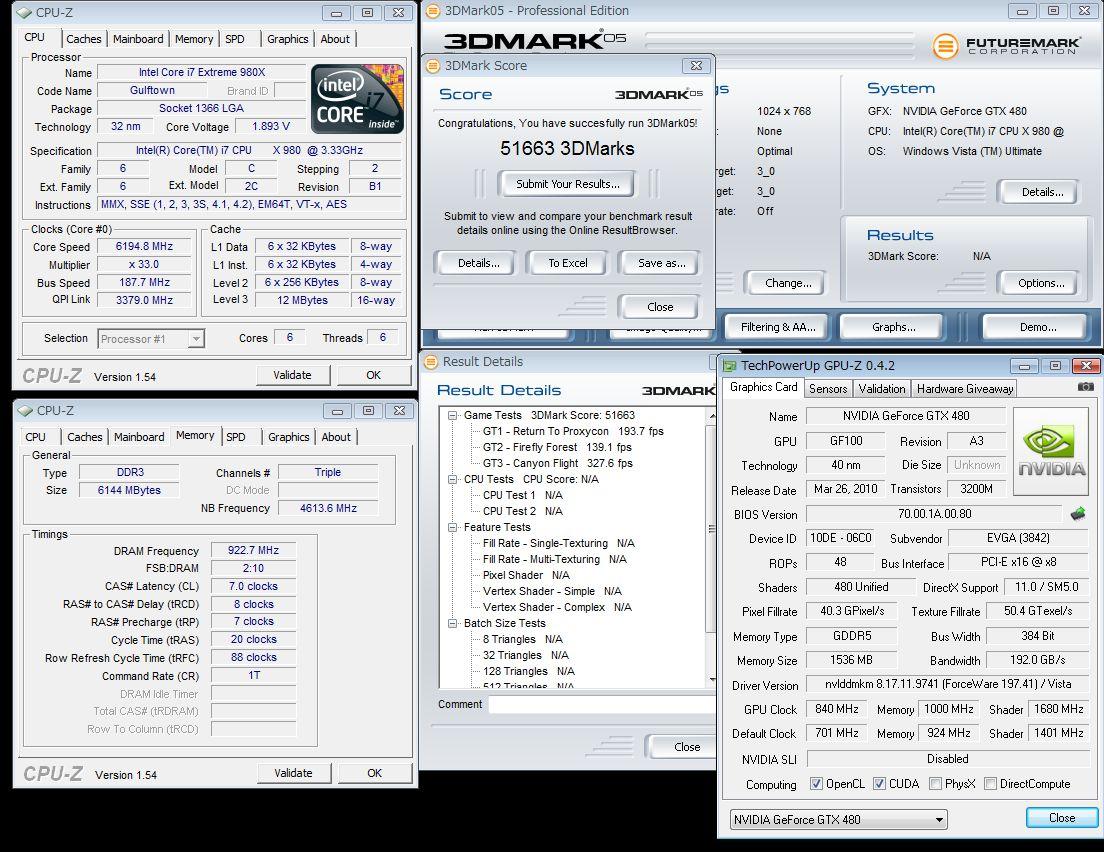Viewport: 1104px width, 852px height.
Task: Select GT3 - Canyon Flight row
Action: (x=558, y=463)
